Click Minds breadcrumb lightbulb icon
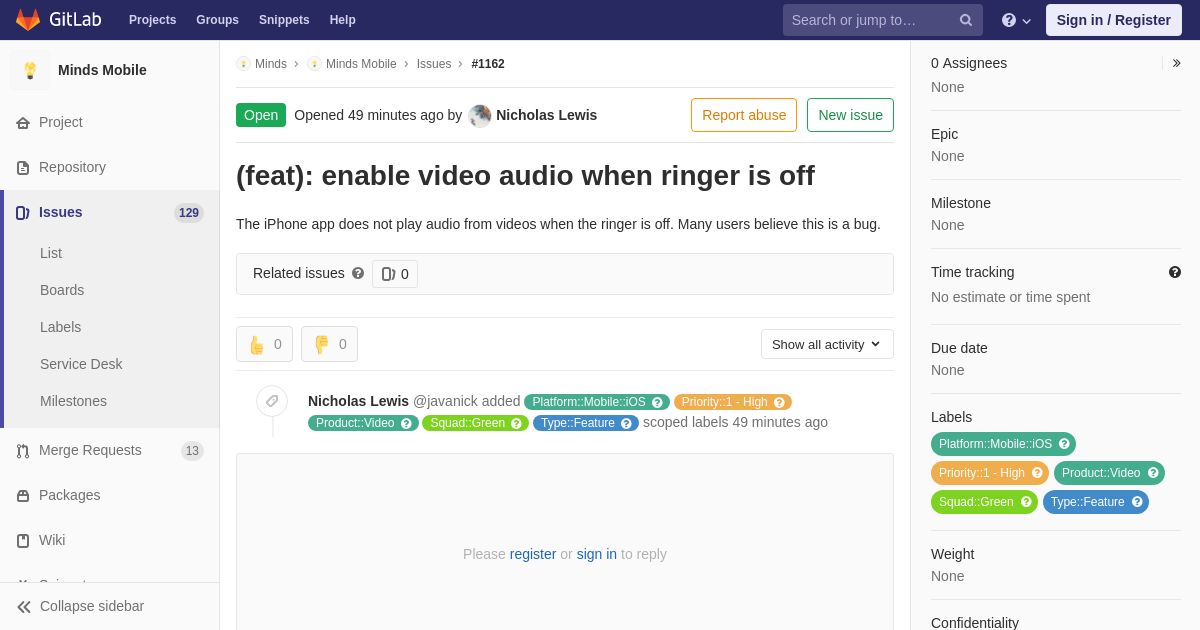Image resolution: width=1200 pixels, height=630 pixels. coord(243,64)
